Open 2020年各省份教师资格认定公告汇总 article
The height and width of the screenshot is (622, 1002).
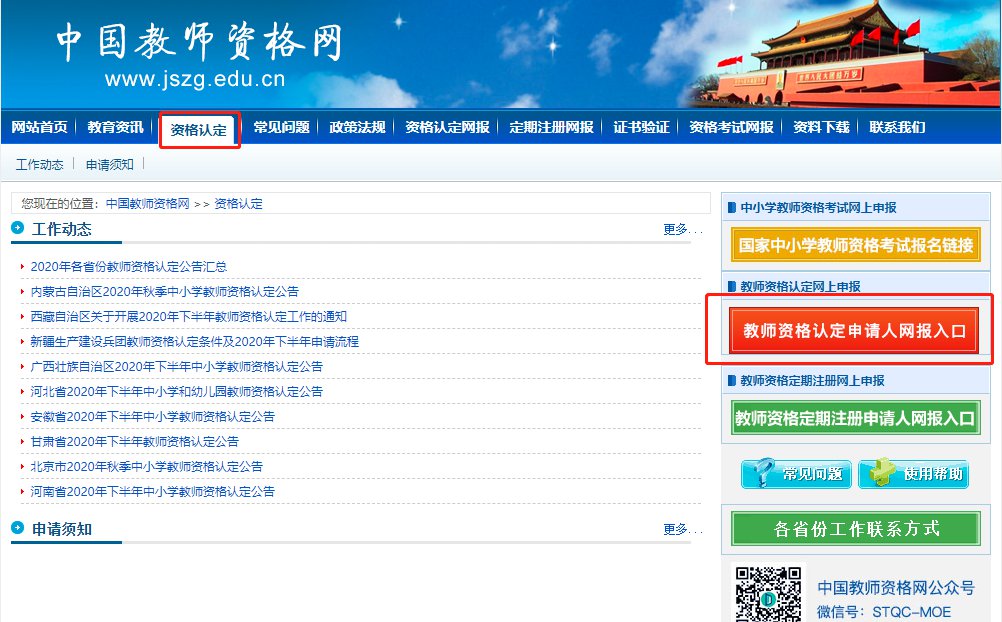[x=129, y=267]
